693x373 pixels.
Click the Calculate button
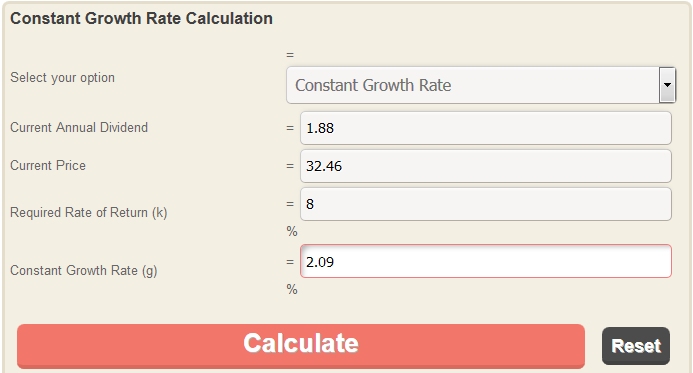(x=301, y=346)
